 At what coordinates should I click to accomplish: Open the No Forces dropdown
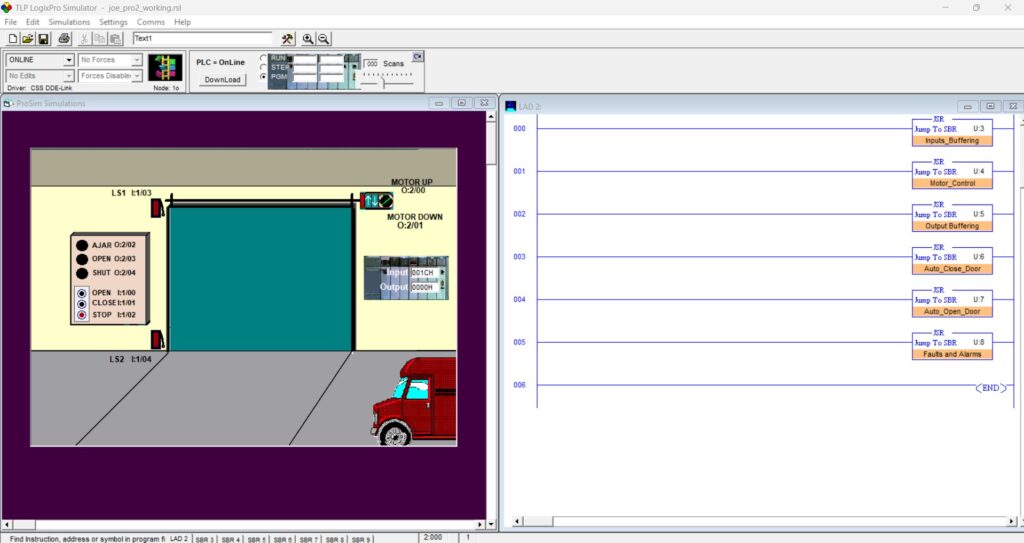click(138, 60)
